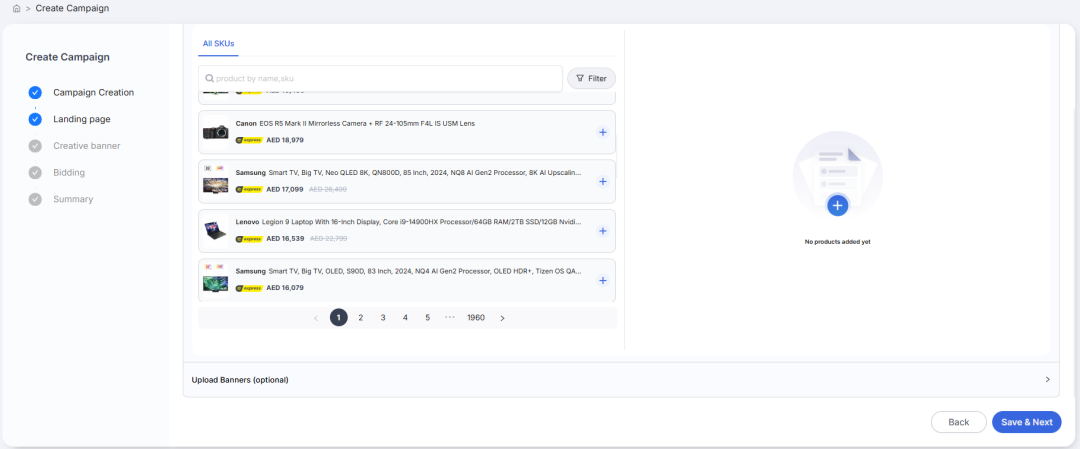Open the Bidding step
This screenshot has height=449, width=1080.
tap(69, 173)
